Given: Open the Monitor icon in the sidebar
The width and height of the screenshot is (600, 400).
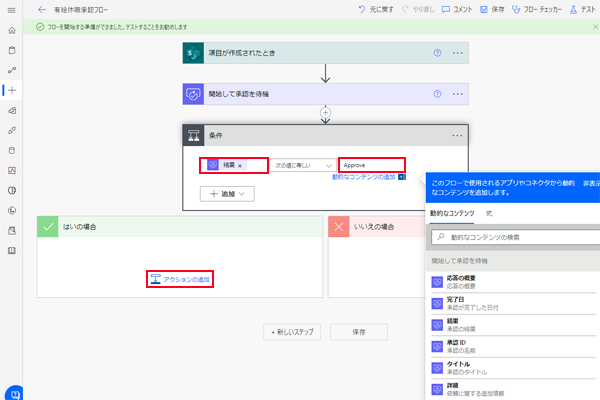Looking at the screenshot, I should pyautogui.click(x=12, y=170).
